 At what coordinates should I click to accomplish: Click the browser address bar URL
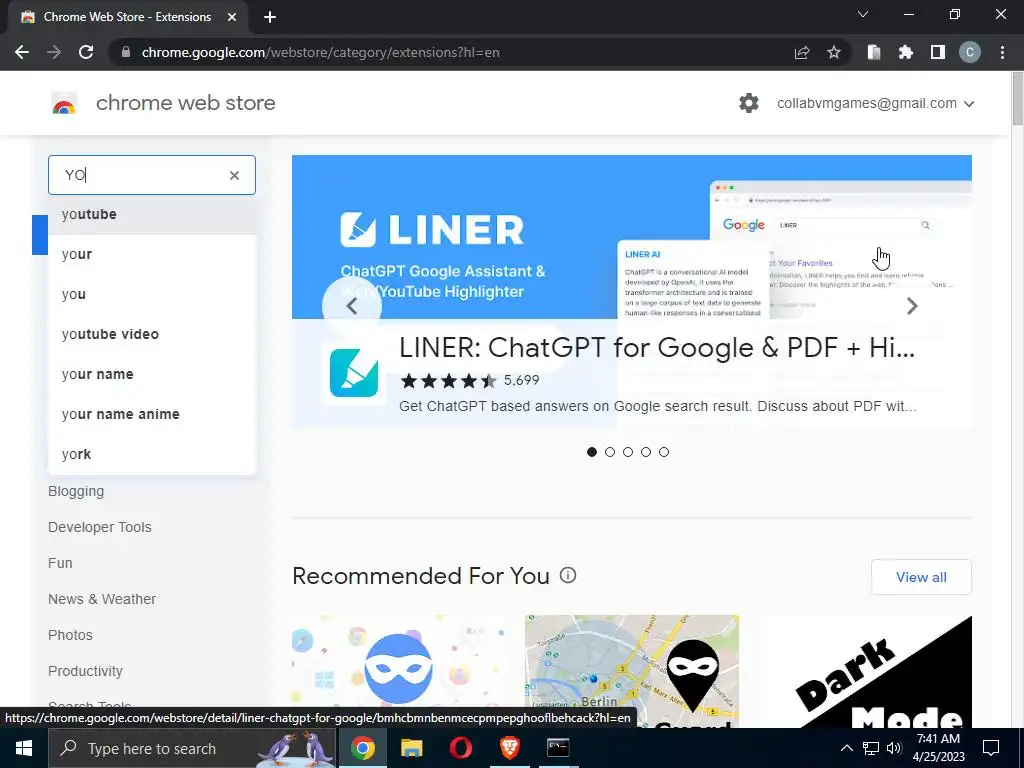[x=320, y=52]
